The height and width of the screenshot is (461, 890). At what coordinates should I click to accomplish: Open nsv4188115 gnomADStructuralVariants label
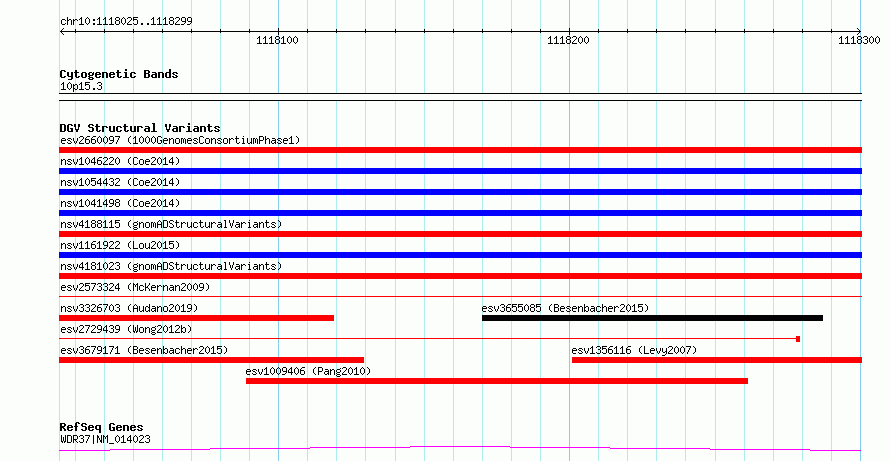click(171, 224)
